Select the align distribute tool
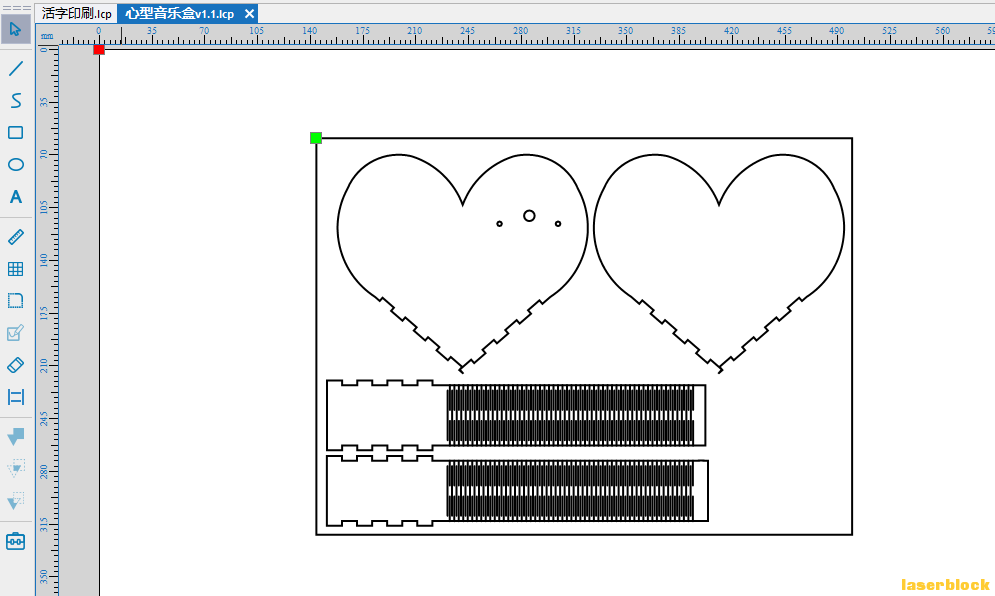The width and height of the screenshot is (995, 596). click(x=16, y=397)
